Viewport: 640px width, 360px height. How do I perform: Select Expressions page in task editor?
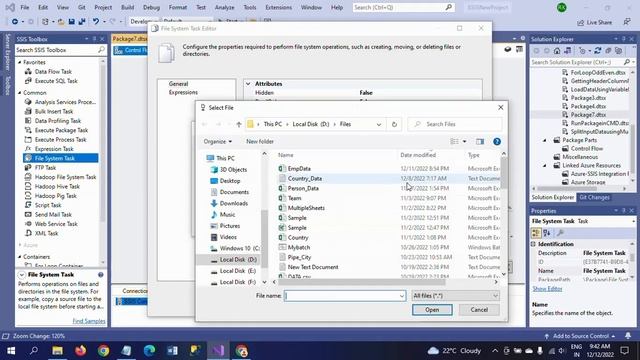183,93
